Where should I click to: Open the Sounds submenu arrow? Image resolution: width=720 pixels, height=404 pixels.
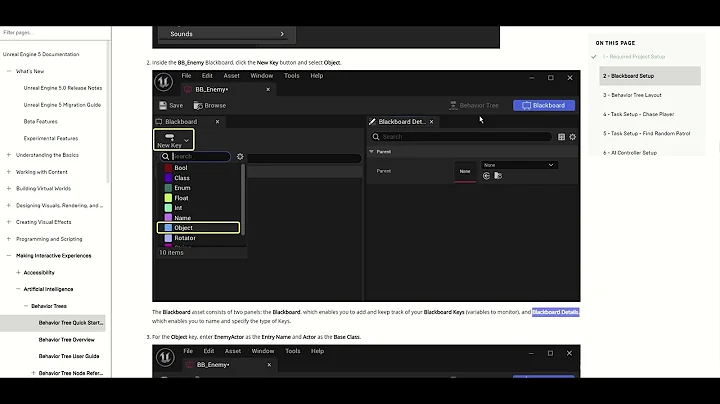(282, 34)
